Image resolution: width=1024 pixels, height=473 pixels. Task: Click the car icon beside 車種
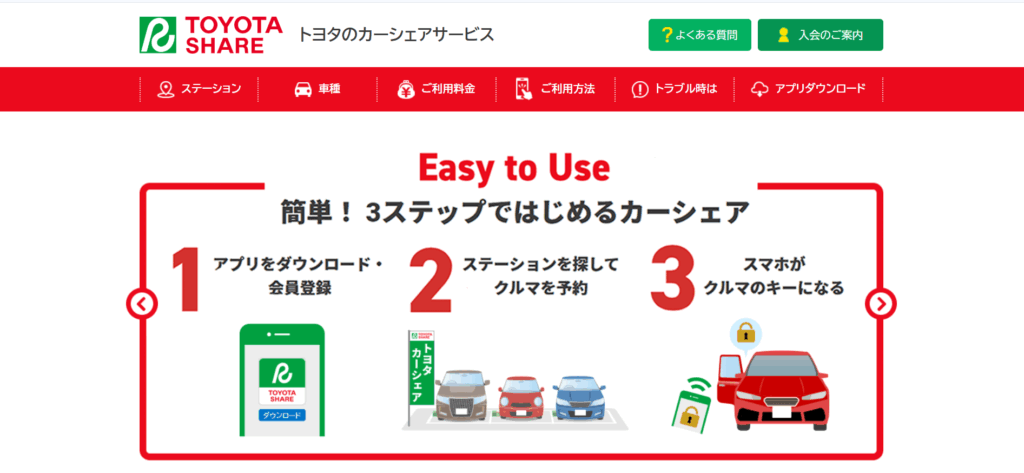[302, 90]
